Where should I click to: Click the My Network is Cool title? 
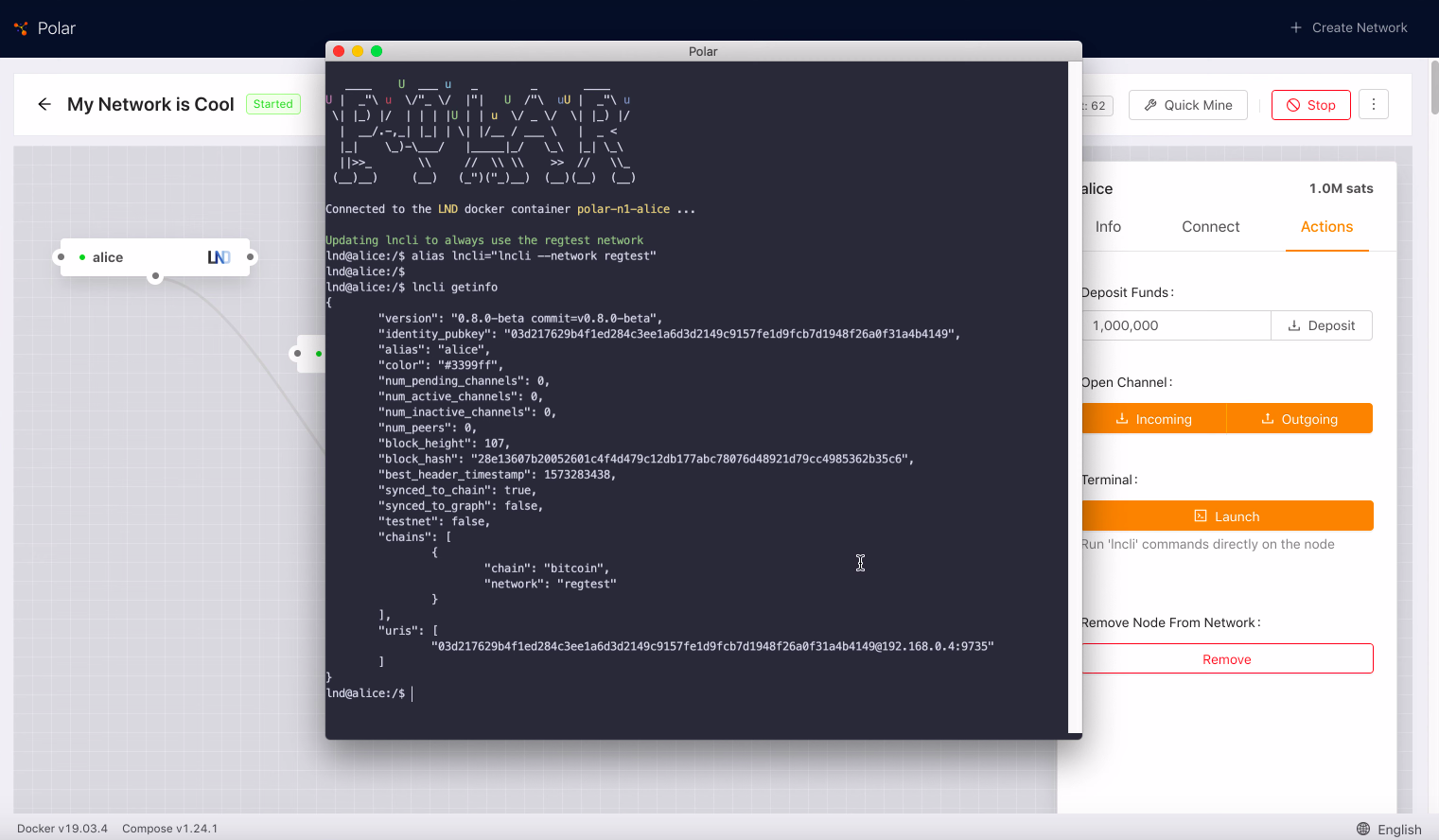(150, 104)
